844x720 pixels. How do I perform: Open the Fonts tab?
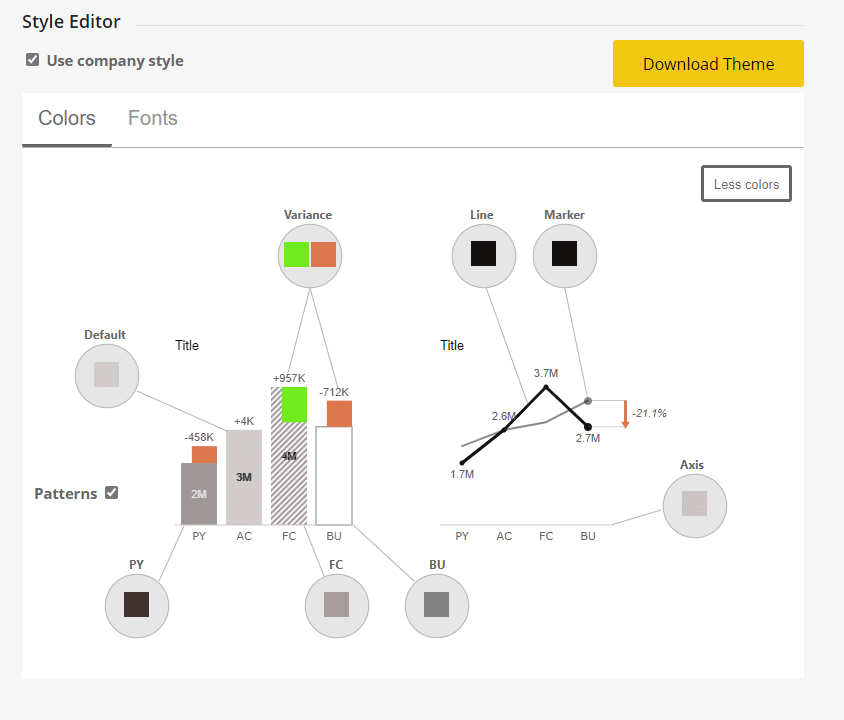click(x=153, y=118)
